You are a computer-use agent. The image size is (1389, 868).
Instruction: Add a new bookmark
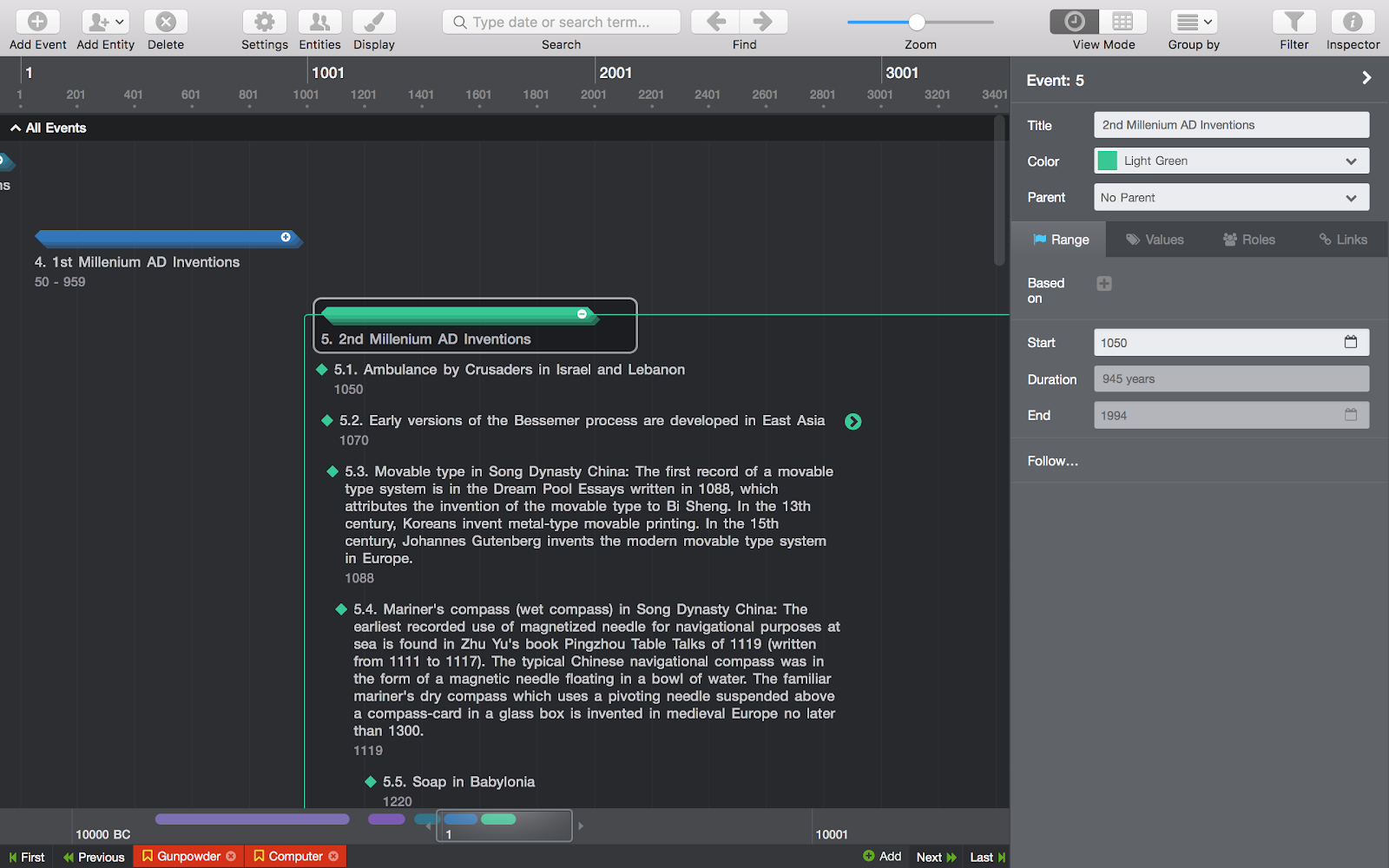click(882, 856)
